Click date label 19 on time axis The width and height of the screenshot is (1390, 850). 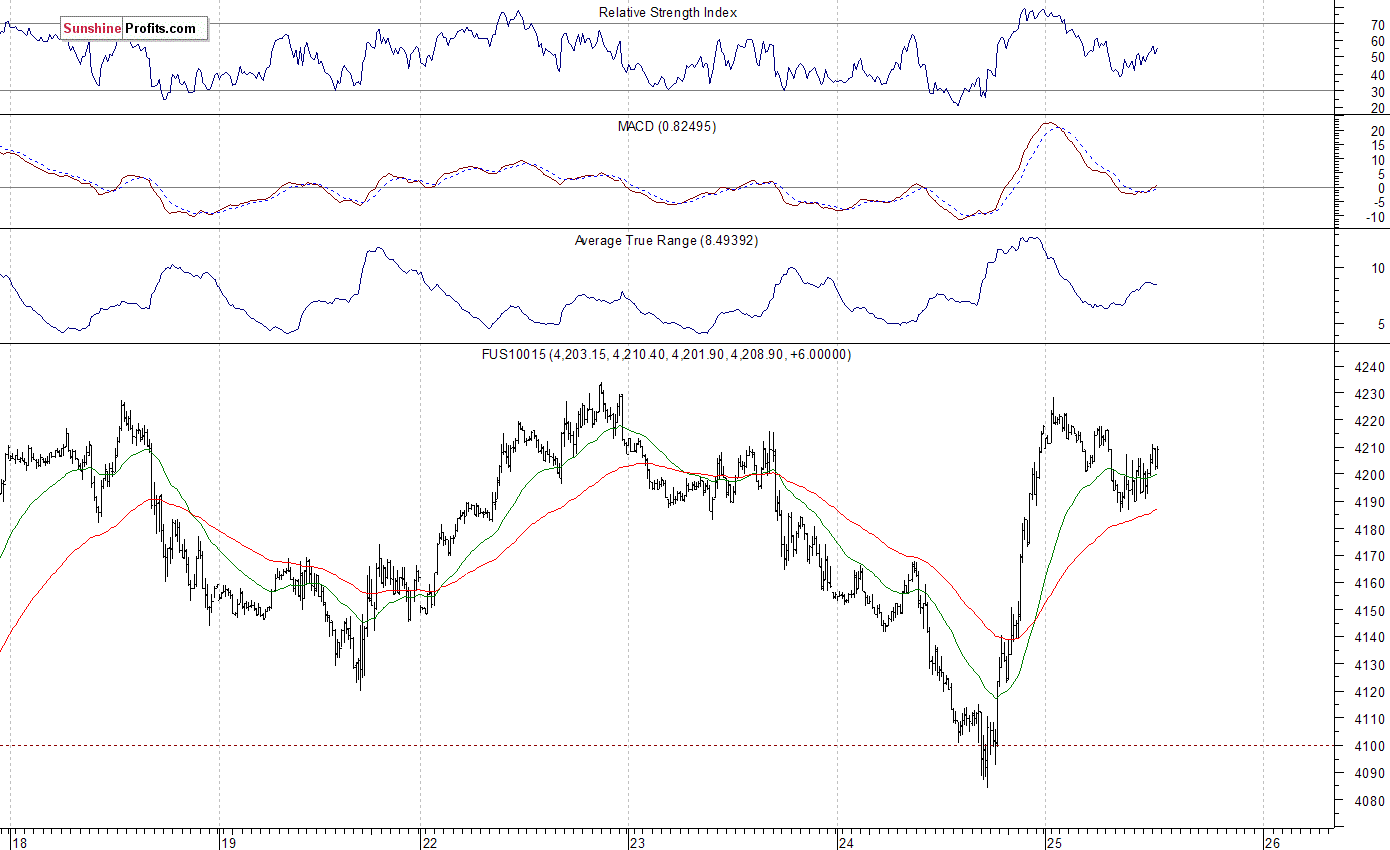pyautogui.click(x=231, y=842)
